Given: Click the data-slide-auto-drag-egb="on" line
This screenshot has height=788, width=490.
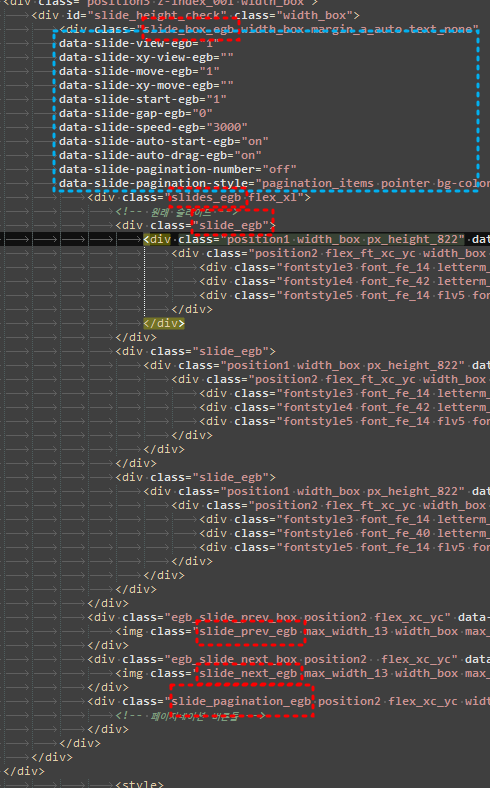Looking at the screenshot, I should pos(160,155).
